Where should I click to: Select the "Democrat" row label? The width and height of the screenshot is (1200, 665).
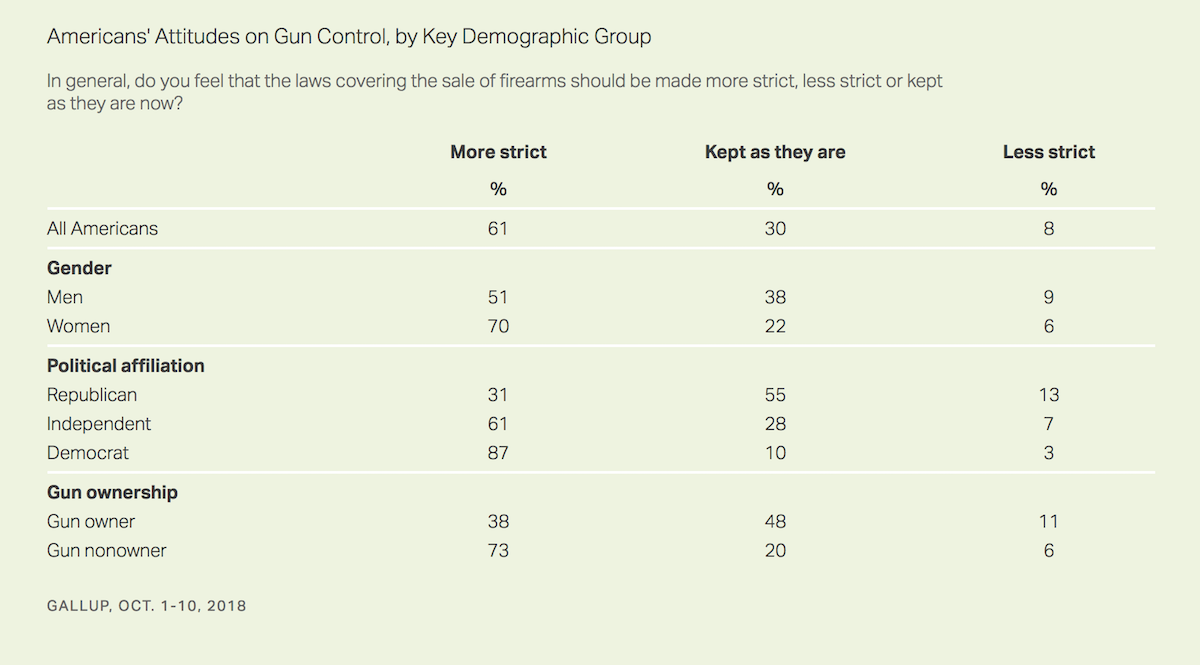[x=88, y=452]
